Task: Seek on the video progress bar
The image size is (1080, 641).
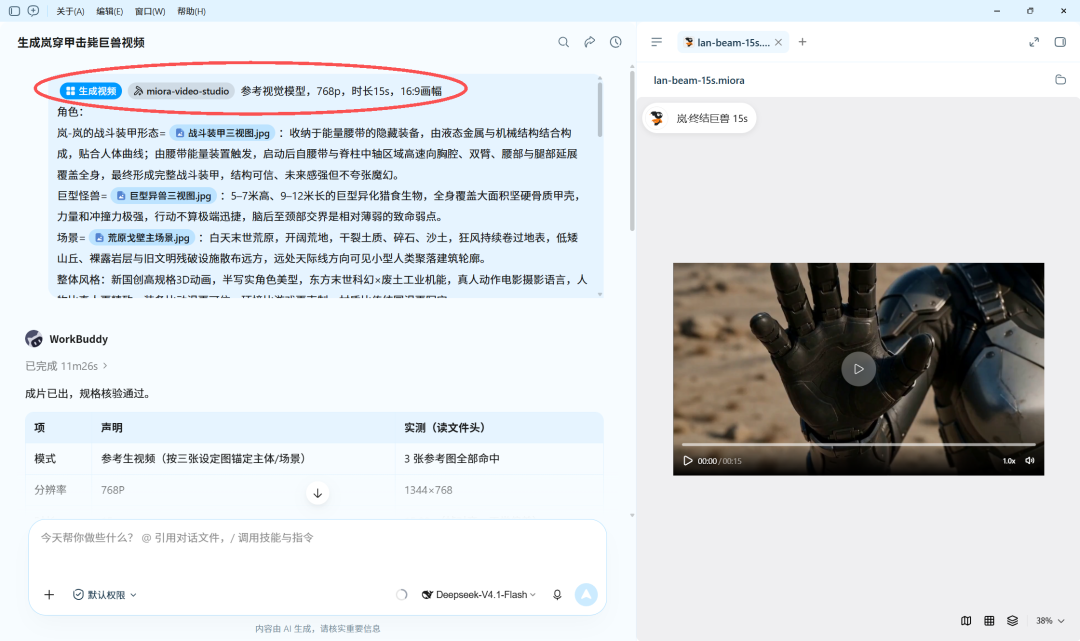Action: (858, 445)
